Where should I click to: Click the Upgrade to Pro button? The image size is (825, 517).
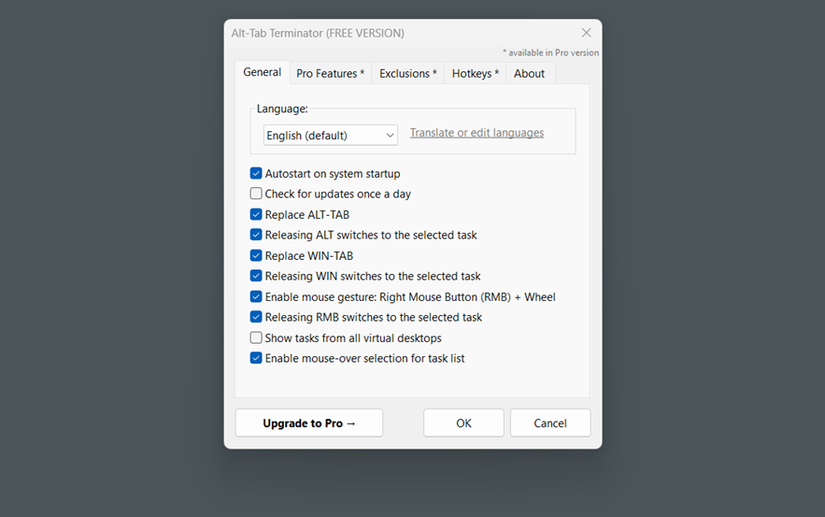click(309, 423)
